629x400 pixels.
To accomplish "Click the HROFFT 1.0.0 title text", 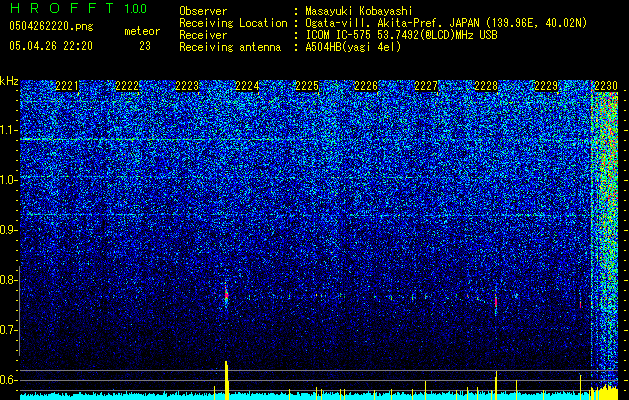I will [x=78, y=8].
